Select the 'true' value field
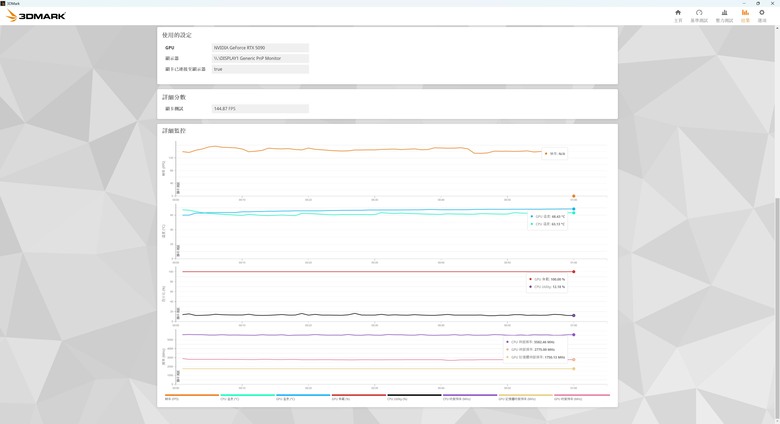 pos(260,69)
